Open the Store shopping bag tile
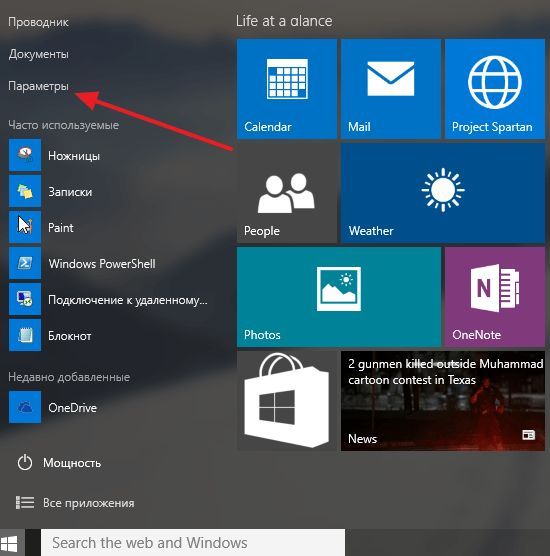Viewport: 550px width, 556px height. [287, 401]
